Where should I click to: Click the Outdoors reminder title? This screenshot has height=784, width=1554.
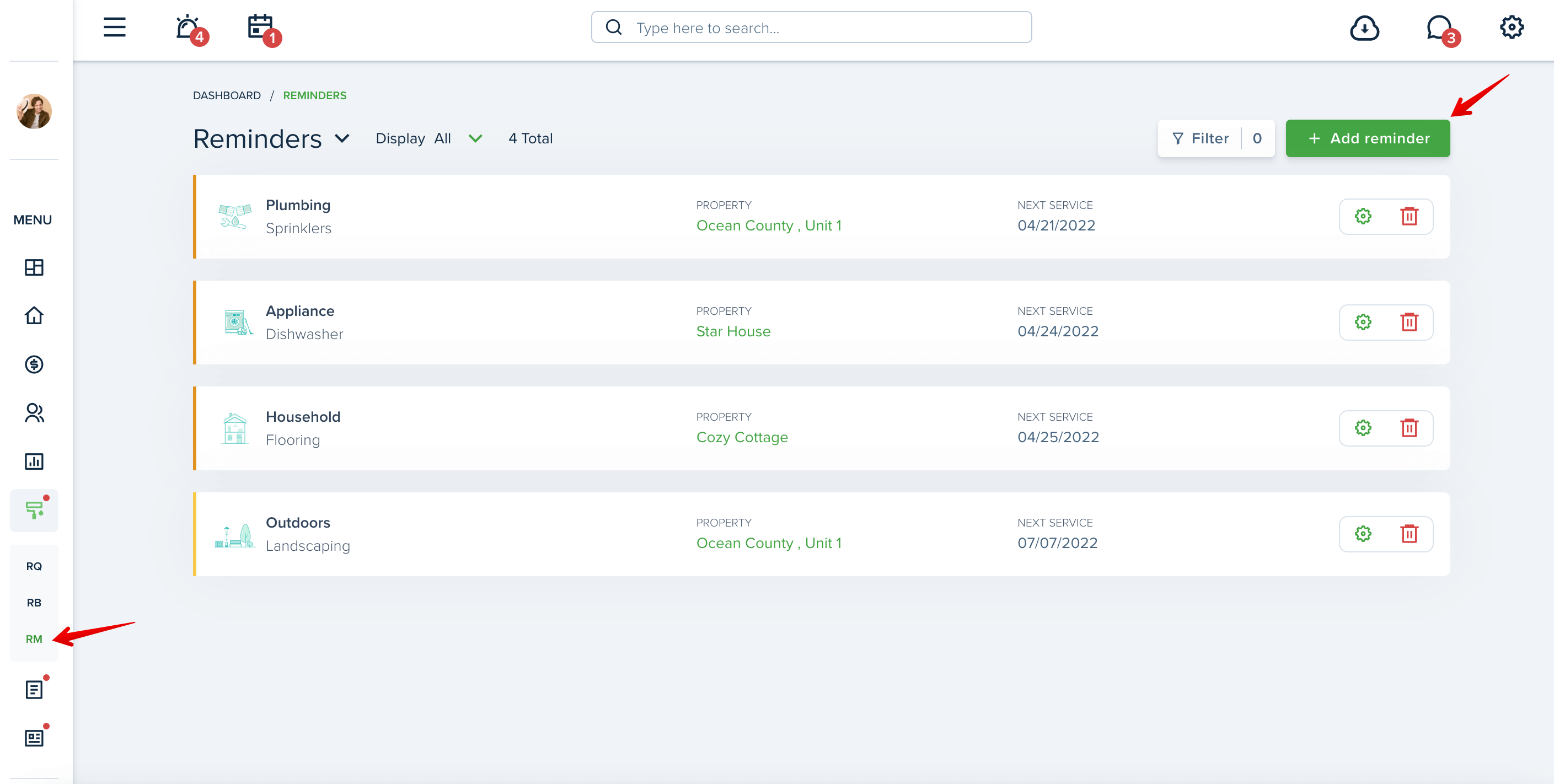point(298,523)
